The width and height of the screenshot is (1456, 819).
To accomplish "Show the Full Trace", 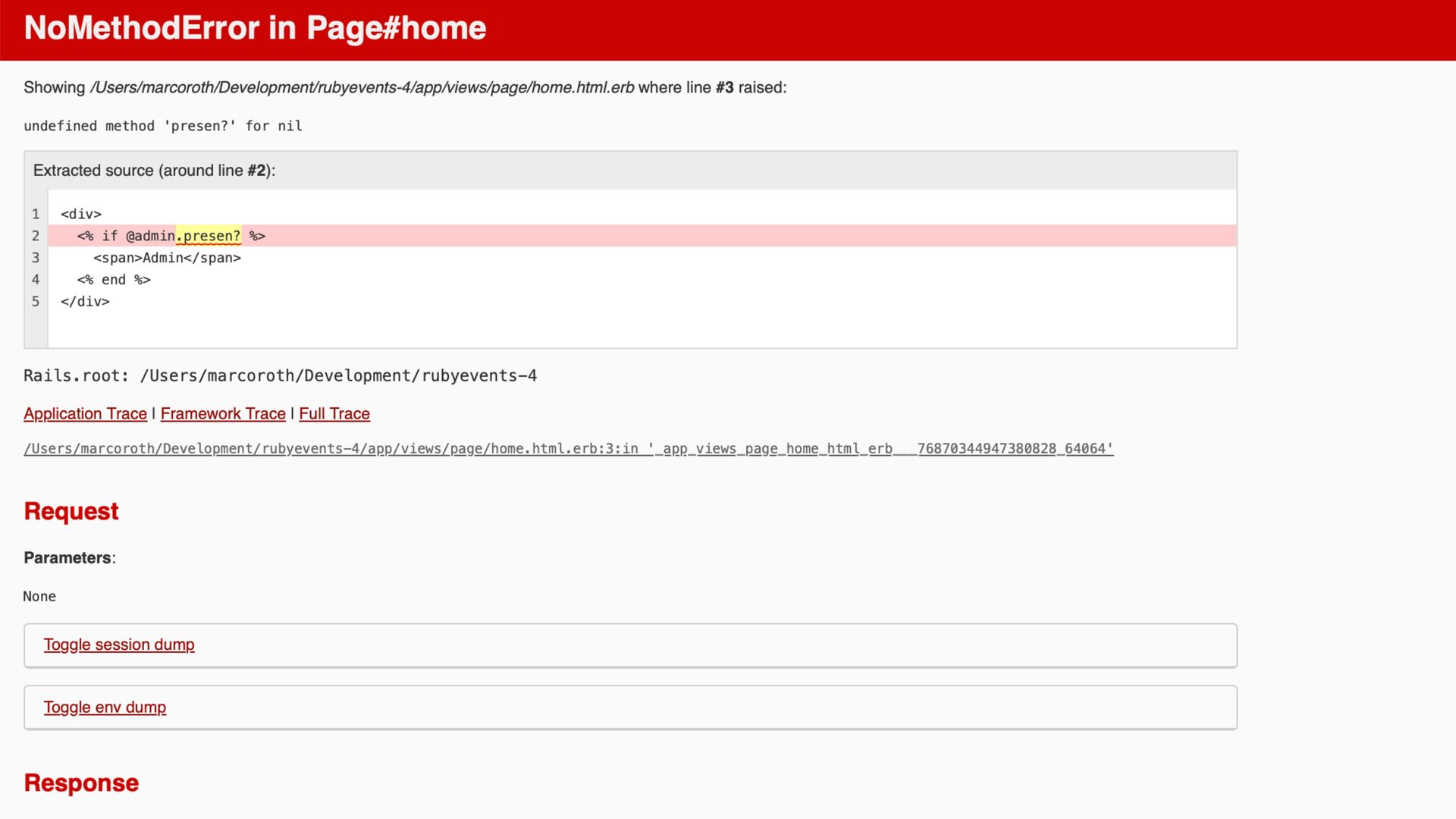I will (334, 413).
